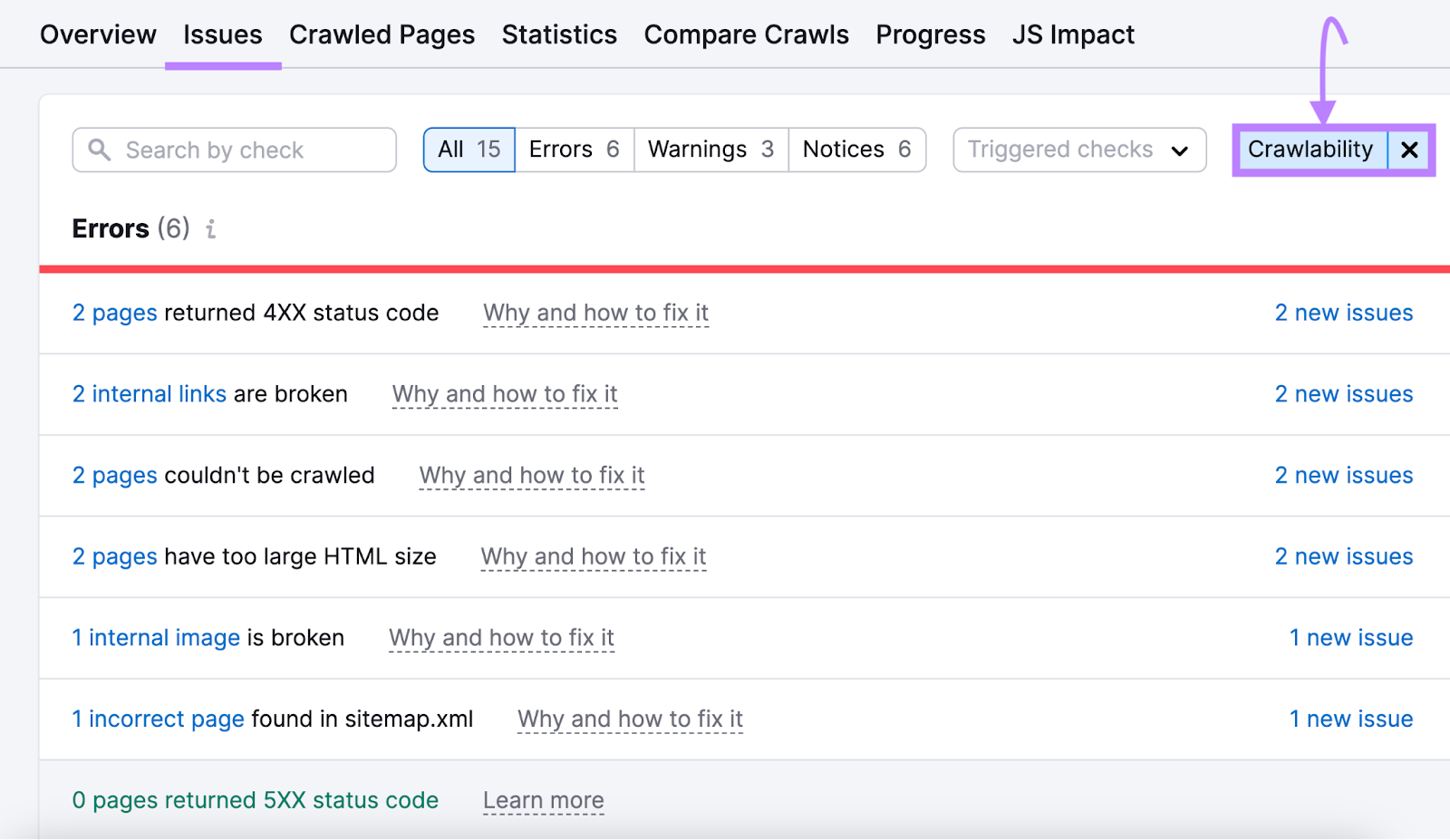
Task: Click the search magnifier icon
Action: [101, 150]
